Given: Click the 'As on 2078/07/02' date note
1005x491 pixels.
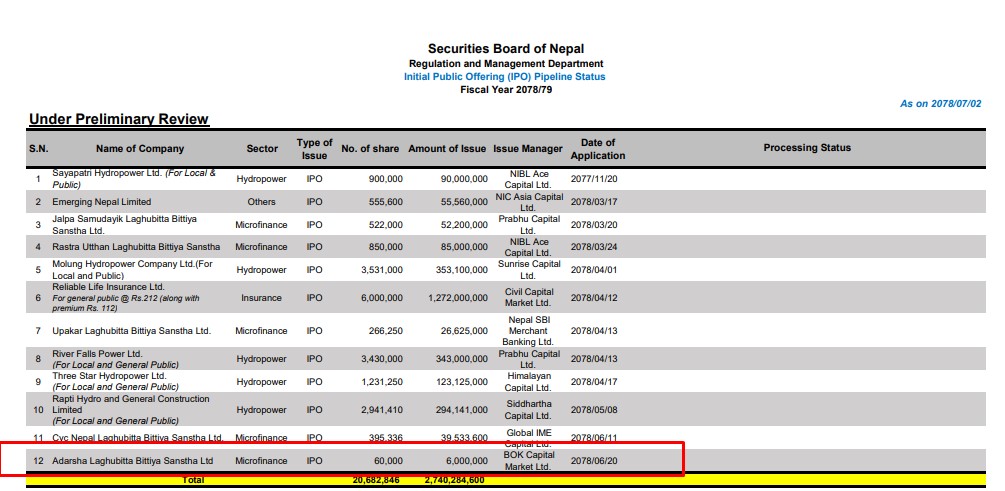Looking at the screenshot, I should (x=940, y=104).
